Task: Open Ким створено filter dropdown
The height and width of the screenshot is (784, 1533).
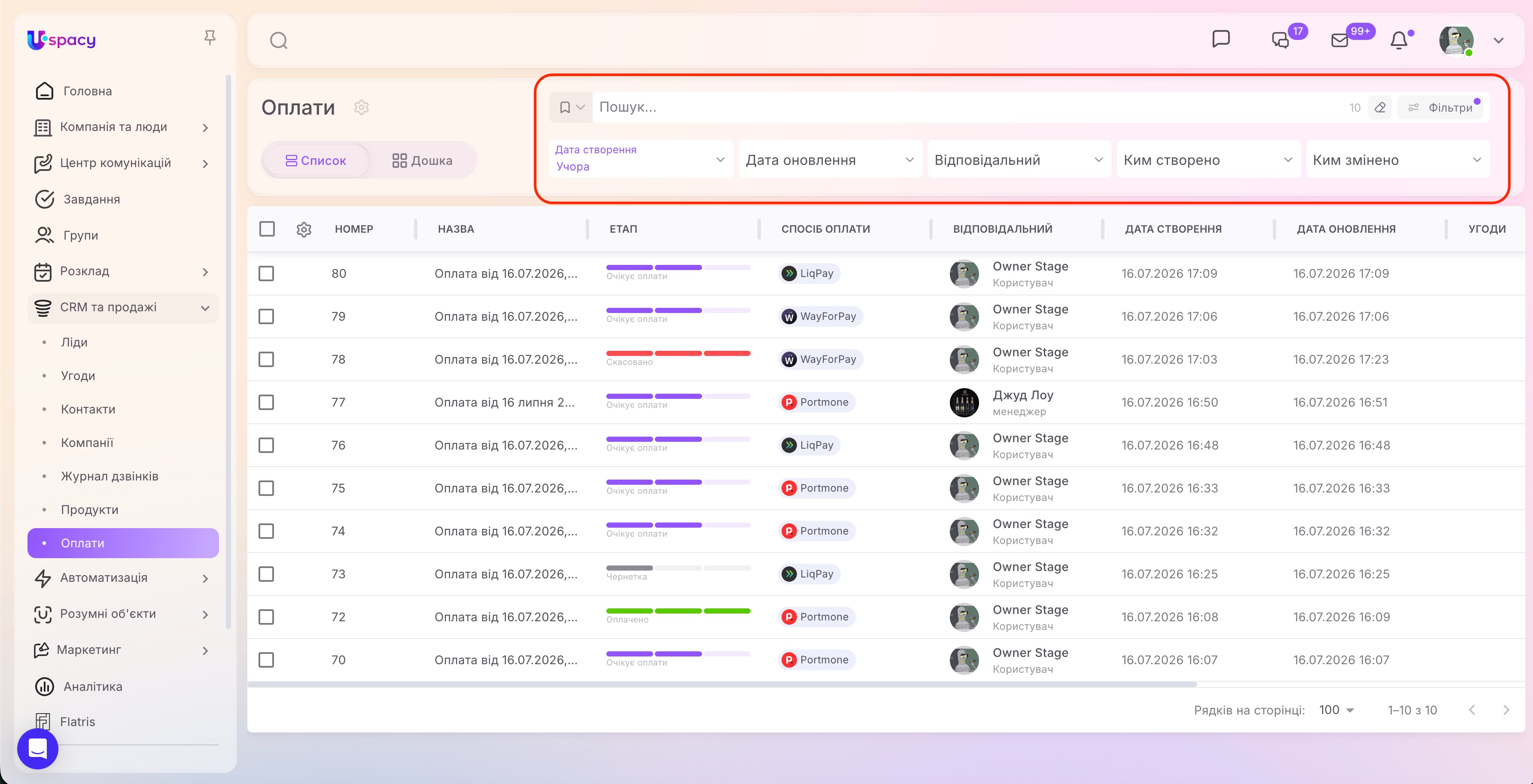Action: click(1208, 159)
